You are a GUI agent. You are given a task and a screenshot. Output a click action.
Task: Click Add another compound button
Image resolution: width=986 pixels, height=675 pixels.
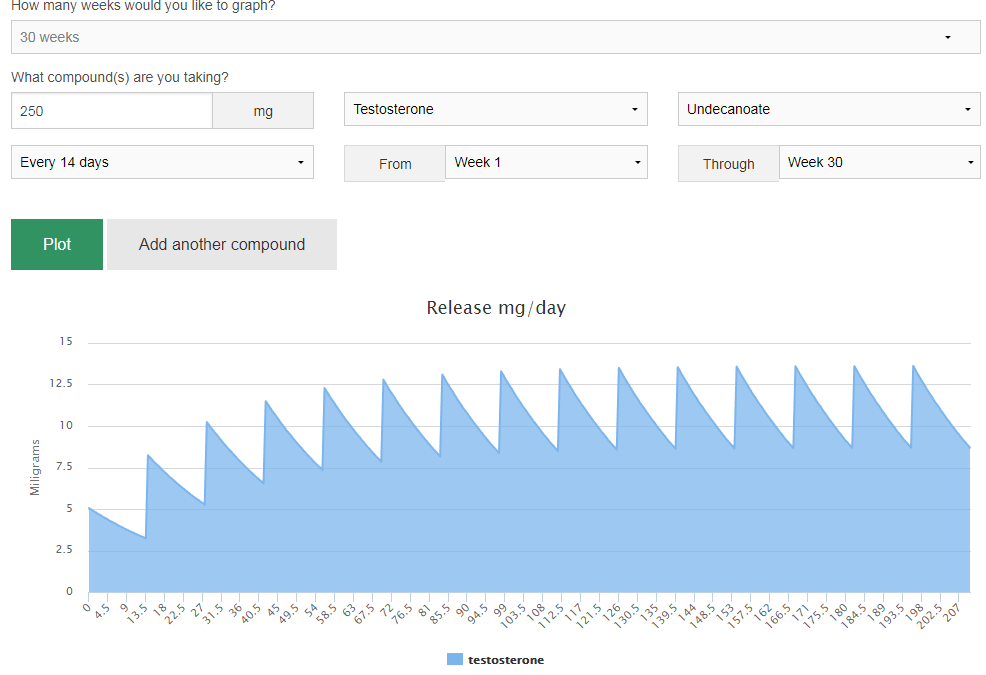(x=222, y=244)
